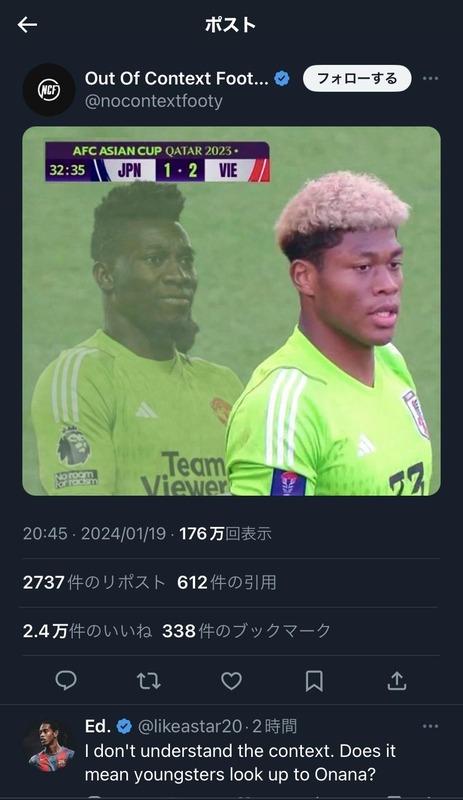The width and height of the screenshot is (463, 800).
Task: Like the post with the heart icon
Action: pos(231,681)
